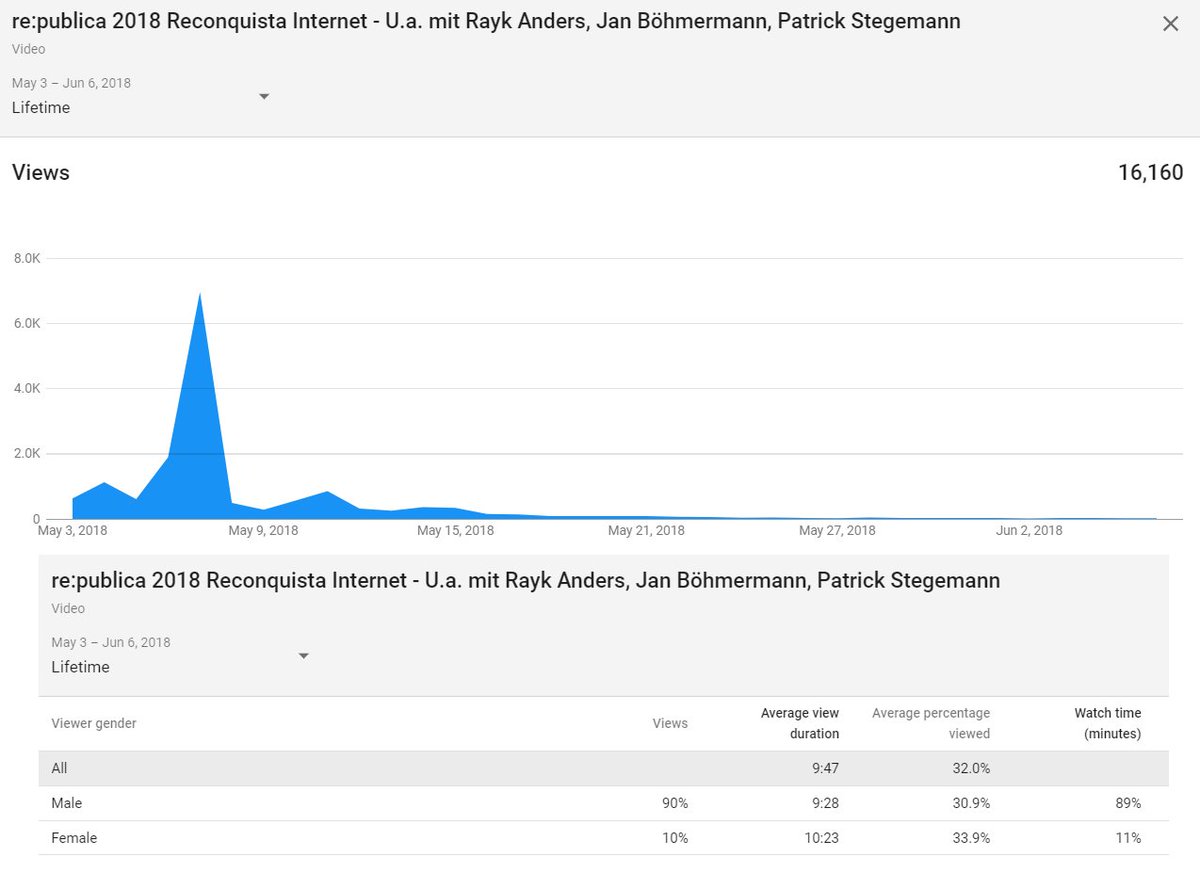
Task: Click the 9:47 average duration for All
Action: click(823, 768)
